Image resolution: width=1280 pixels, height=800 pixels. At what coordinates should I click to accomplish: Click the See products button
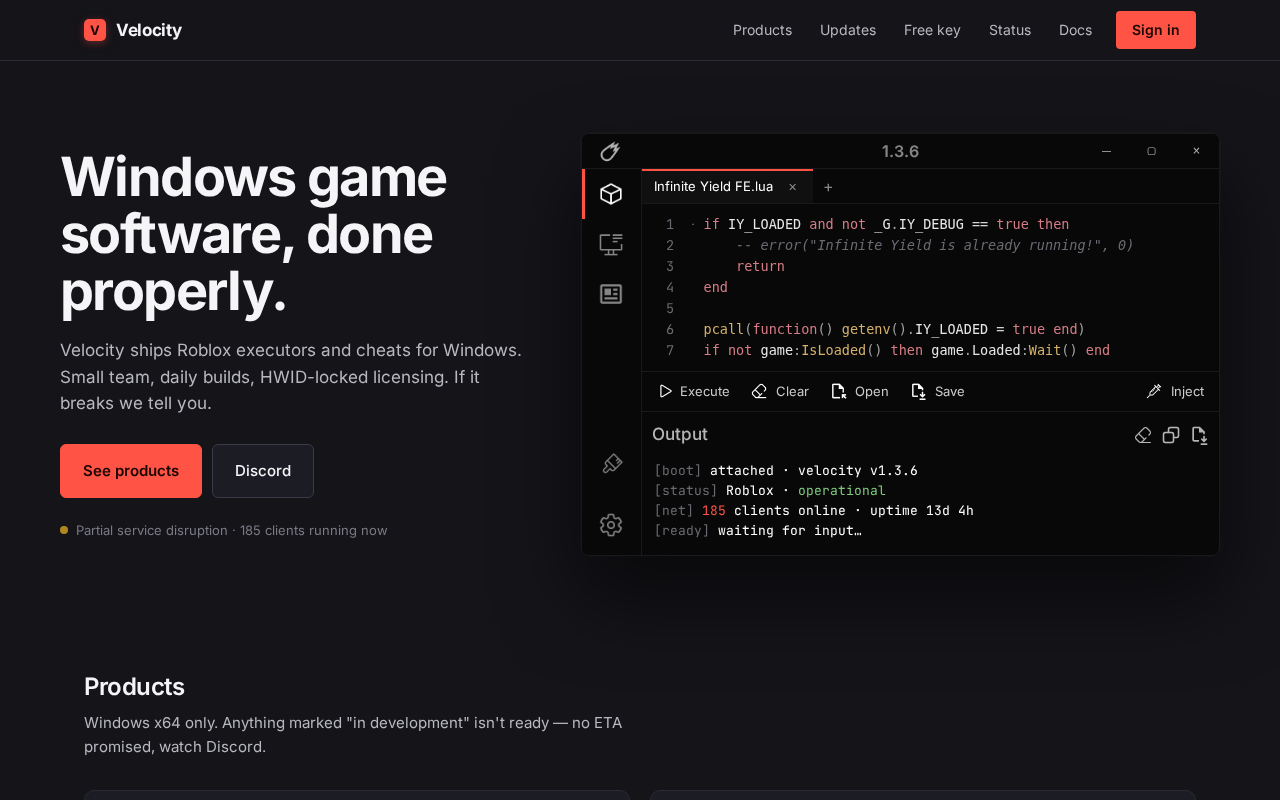pyautogui.click(x=131, y=471)
